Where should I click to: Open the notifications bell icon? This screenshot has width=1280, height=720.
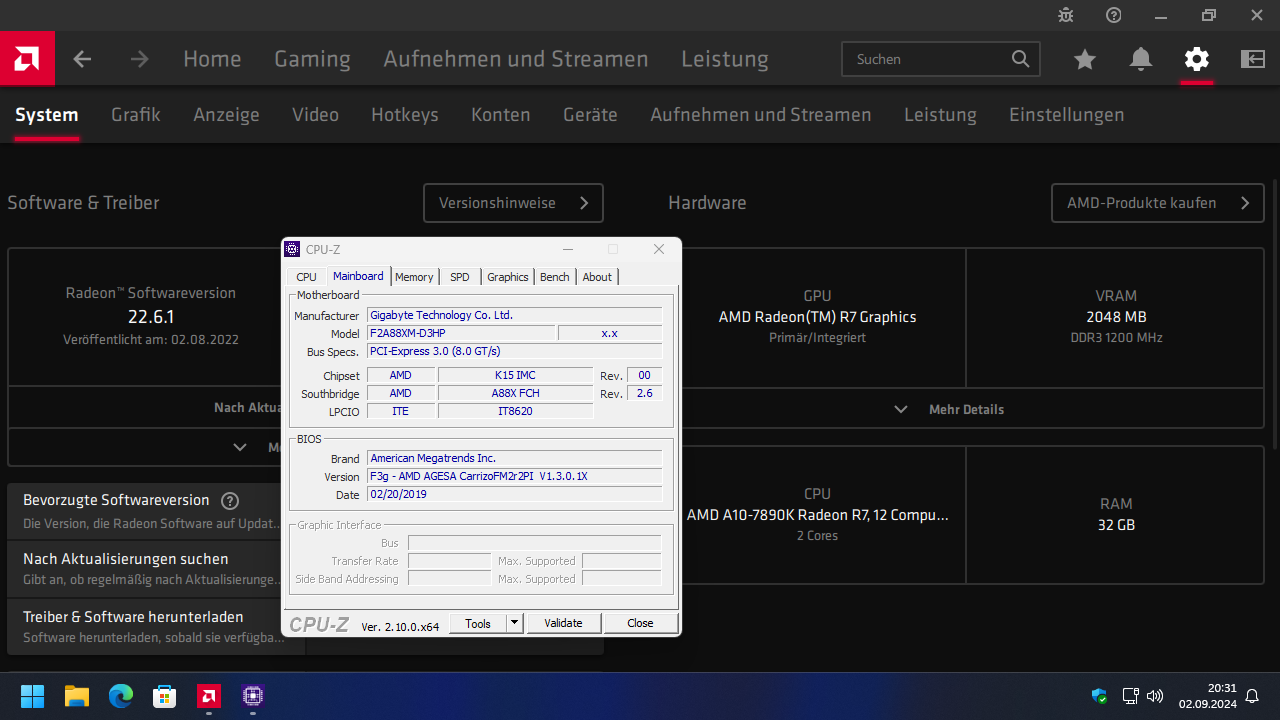point(1140,59)
